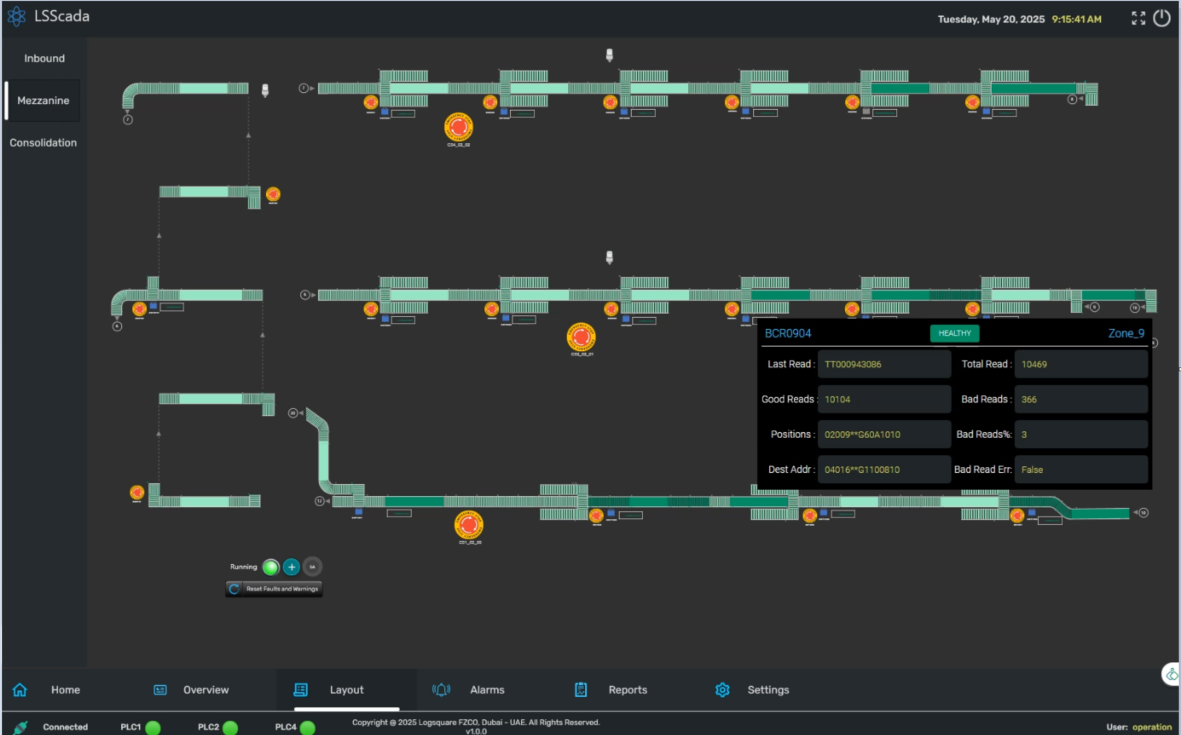Click the HEALTHY status badge
The image size is (1181, 735).
(x=955, y=333)
